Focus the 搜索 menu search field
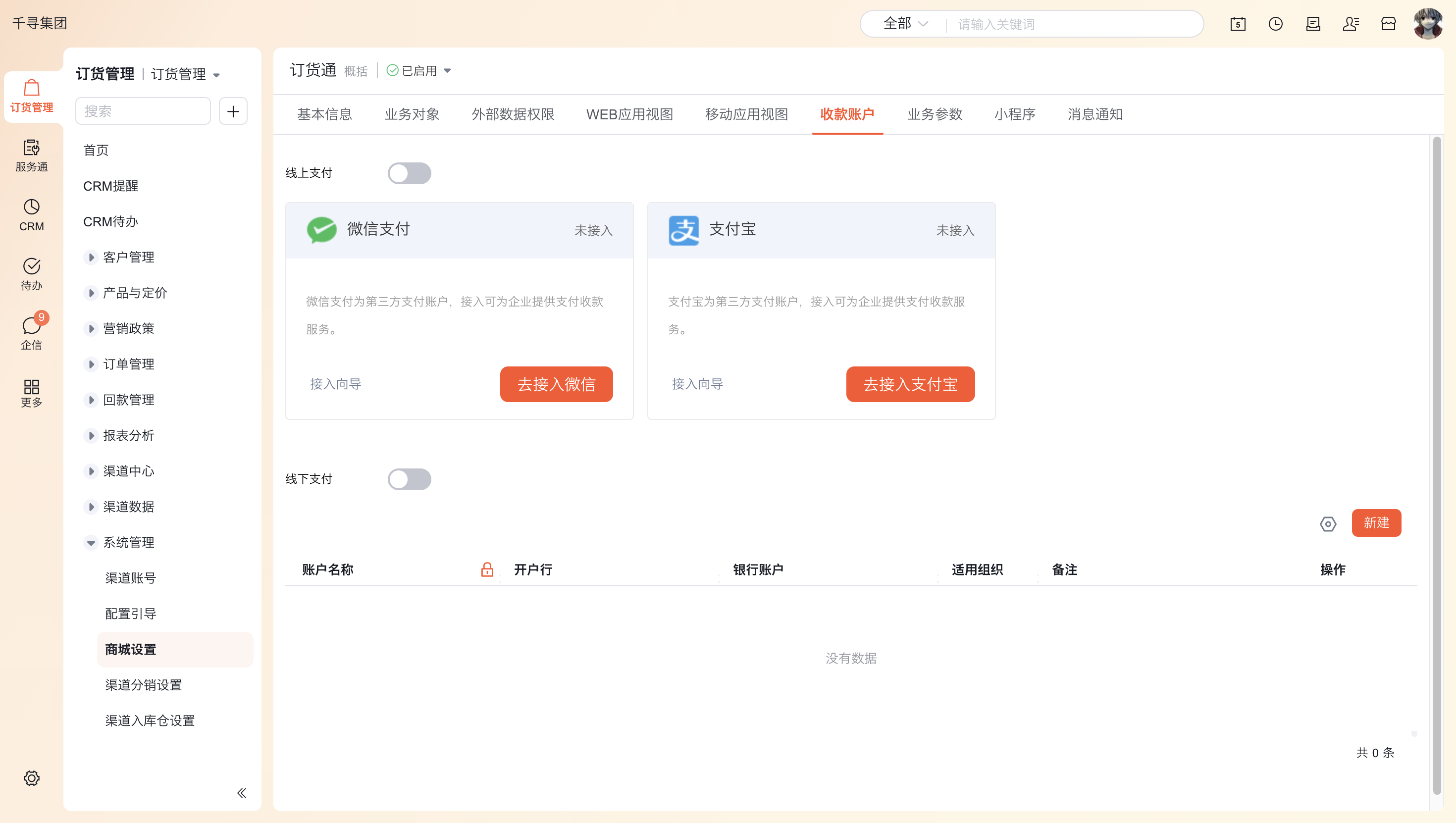 143,111
